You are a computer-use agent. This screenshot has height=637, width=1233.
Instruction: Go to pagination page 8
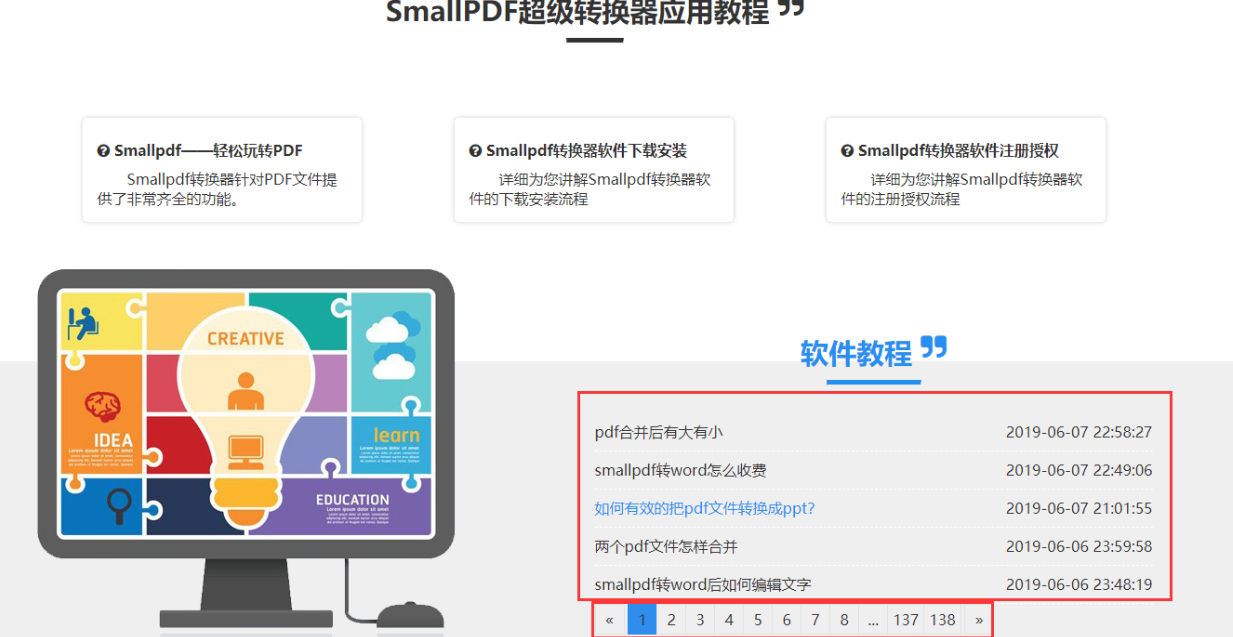(x=844, y=620)
